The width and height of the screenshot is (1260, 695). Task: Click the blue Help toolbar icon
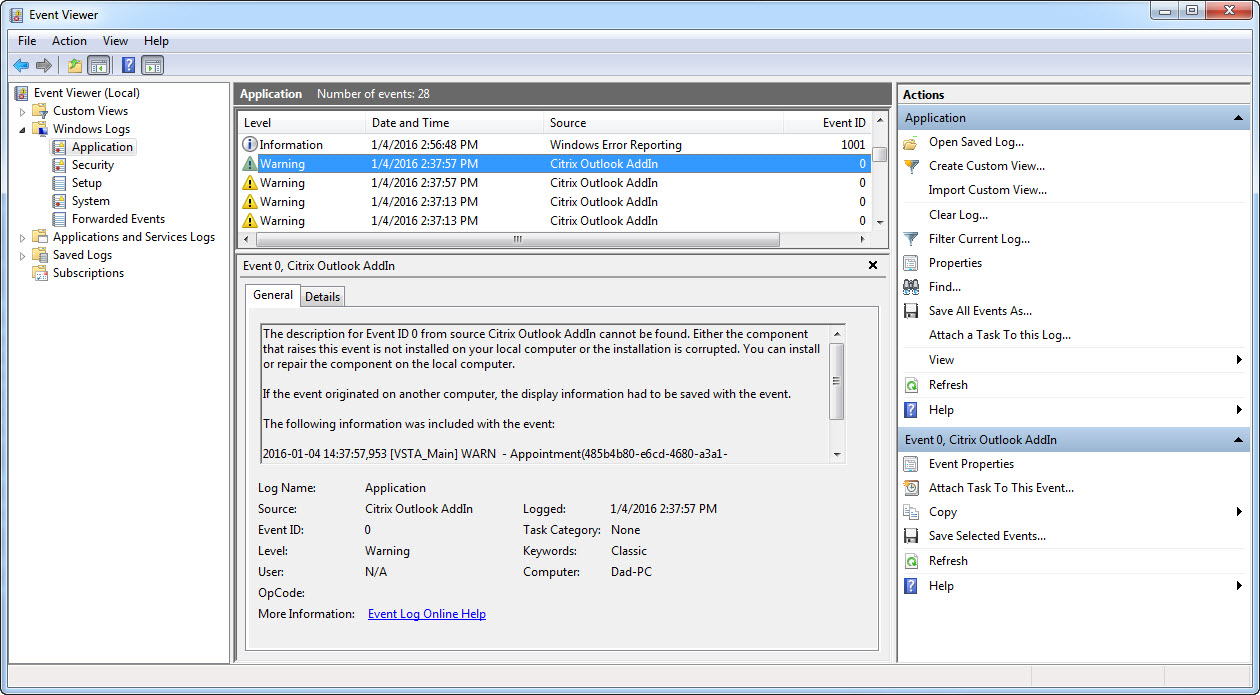[128, 66]
